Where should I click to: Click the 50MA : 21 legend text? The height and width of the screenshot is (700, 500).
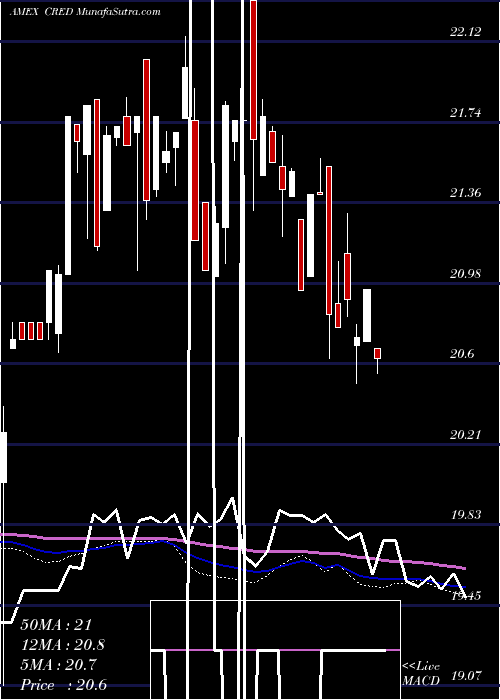(x=56, y=625)
